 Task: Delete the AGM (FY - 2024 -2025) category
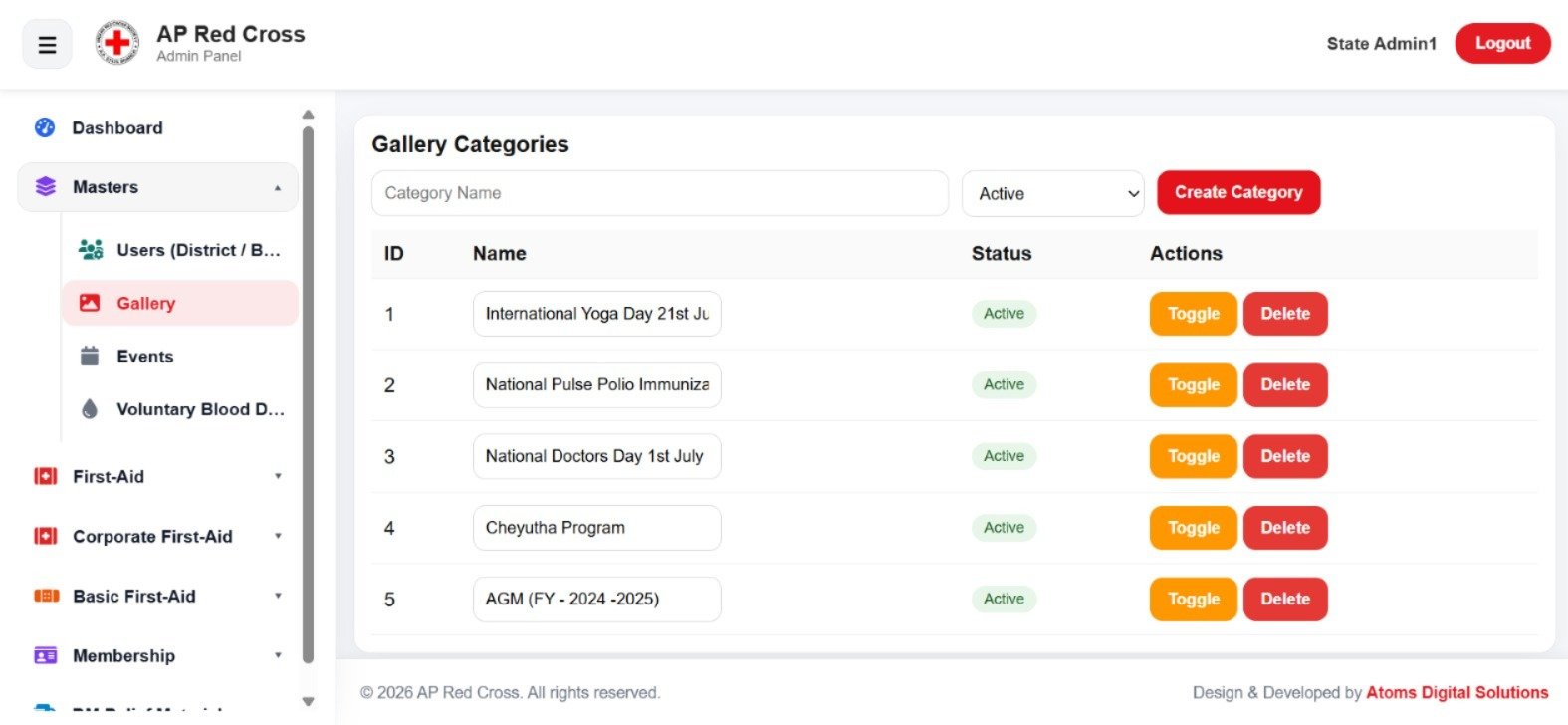point(1285,600)
